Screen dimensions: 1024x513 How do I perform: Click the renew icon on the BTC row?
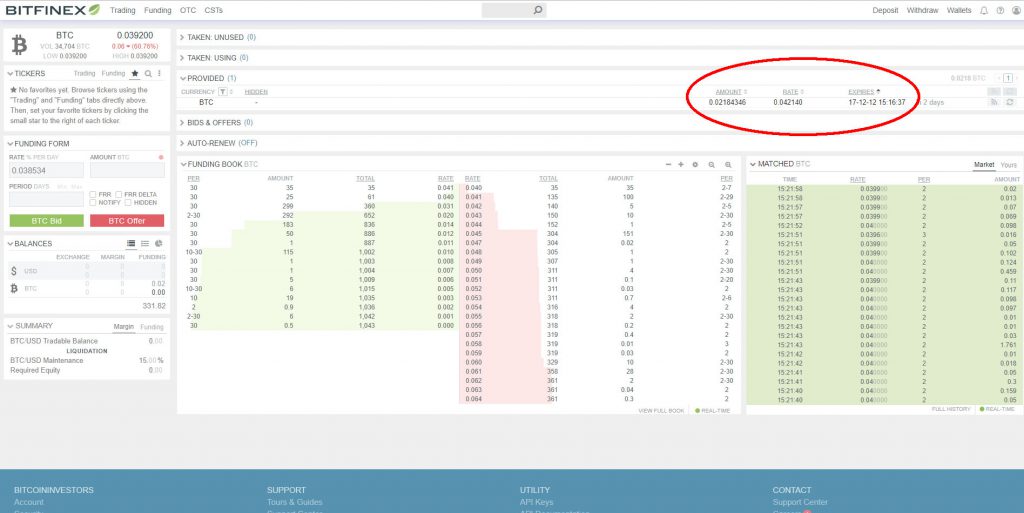pos(1010,102)
